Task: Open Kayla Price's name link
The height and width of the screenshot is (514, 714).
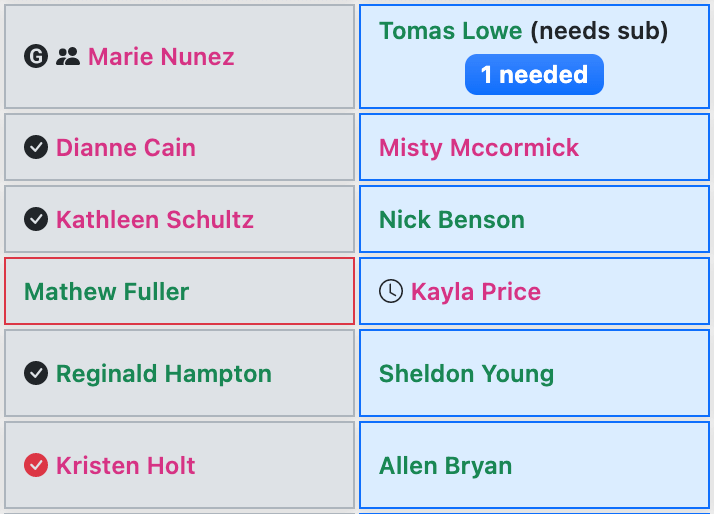Action: coord(476,292)
